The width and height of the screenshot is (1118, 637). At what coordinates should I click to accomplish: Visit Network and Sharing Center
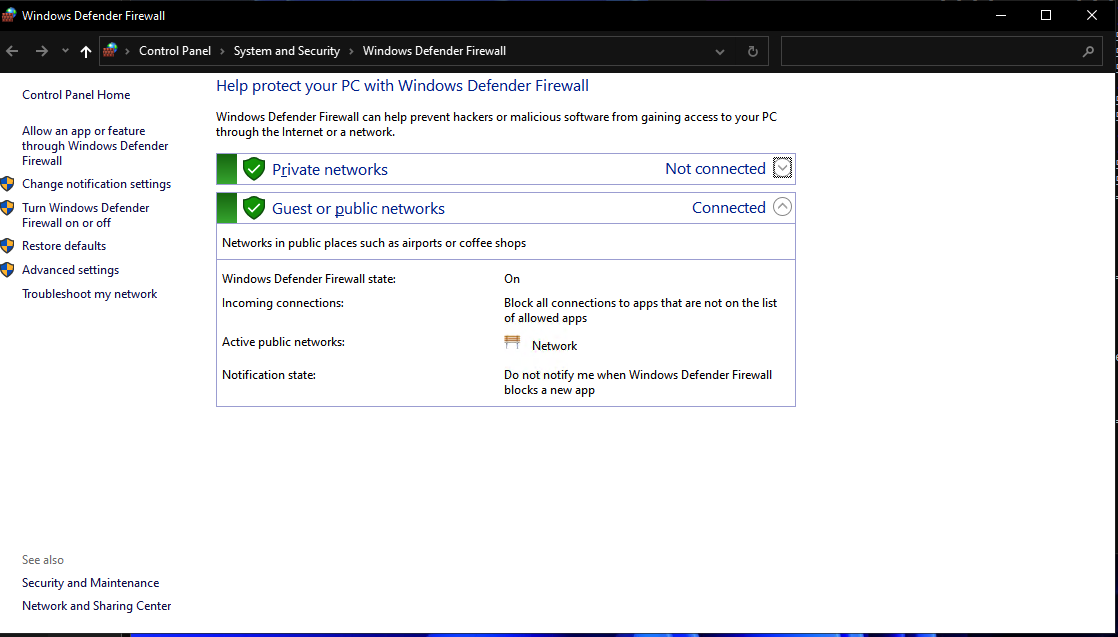click(96, 605)
